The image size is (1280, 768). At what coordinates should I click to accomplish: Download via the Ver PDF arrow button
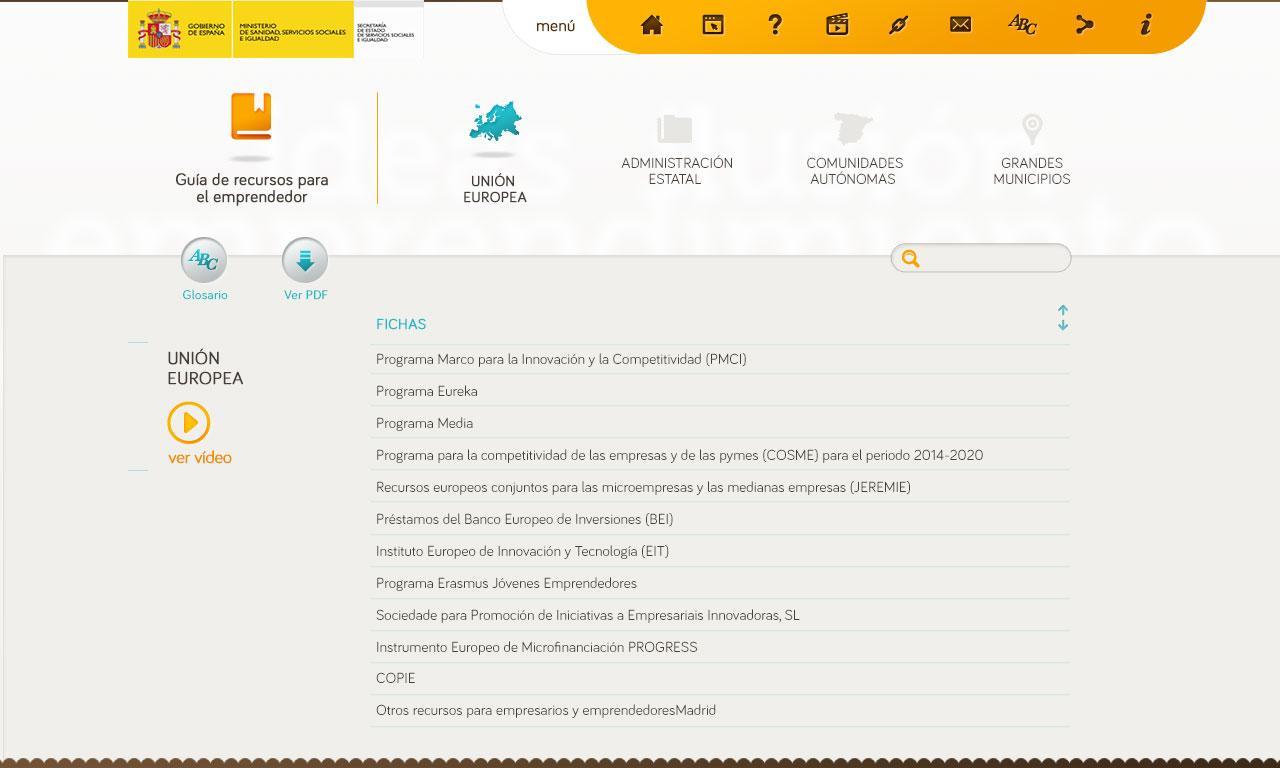pos(305,261)
